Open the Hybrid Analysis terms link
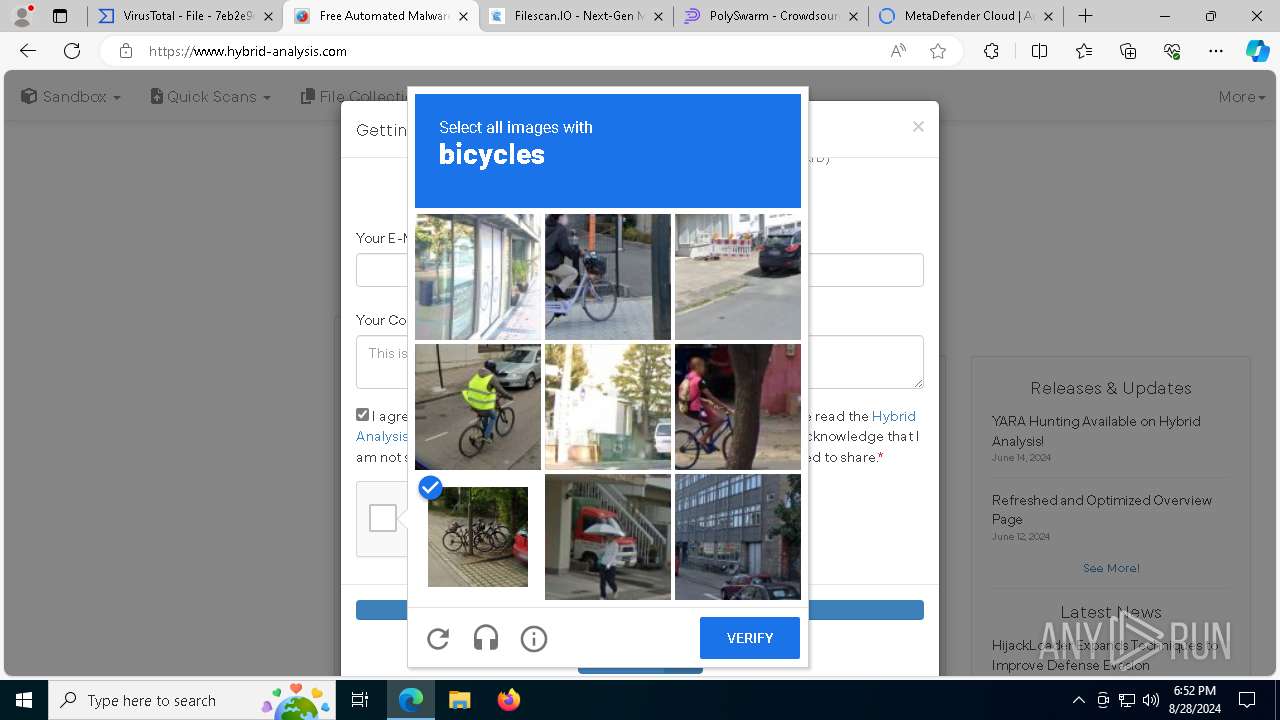This screenshot has width=1280, height=720. coord(893,416)
